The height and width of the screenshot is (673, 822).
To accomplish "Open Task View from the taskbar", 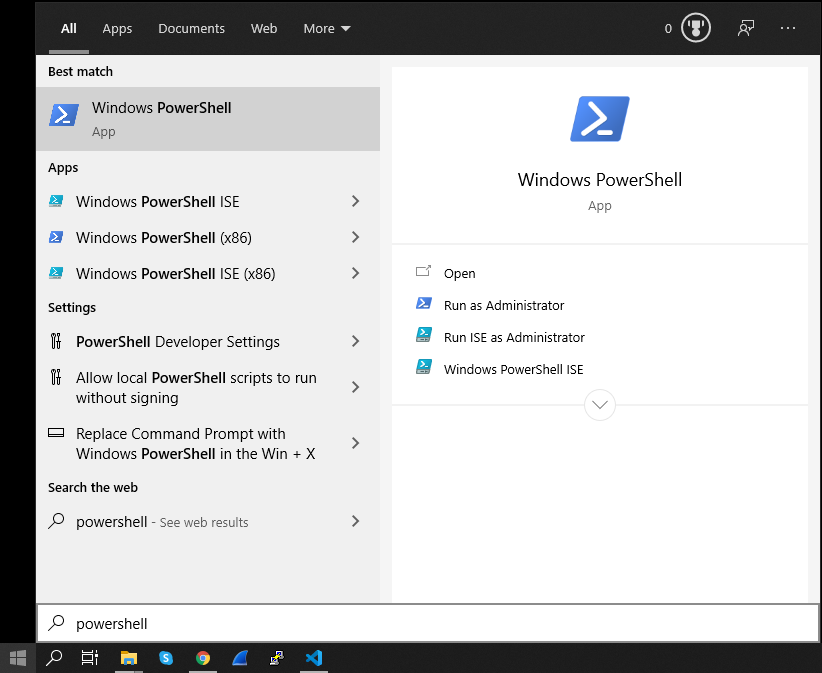I will coord(90,658).
